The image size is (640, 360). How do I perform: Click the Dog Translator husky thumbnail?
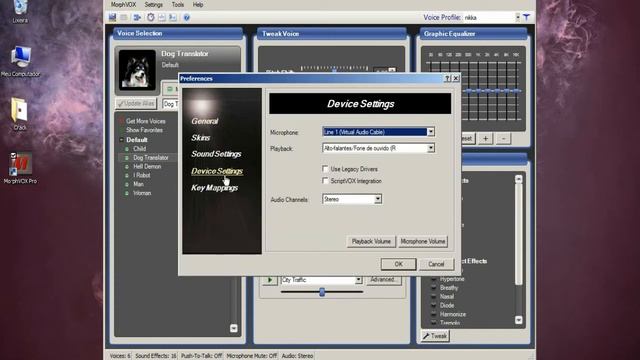coord(137,69)
